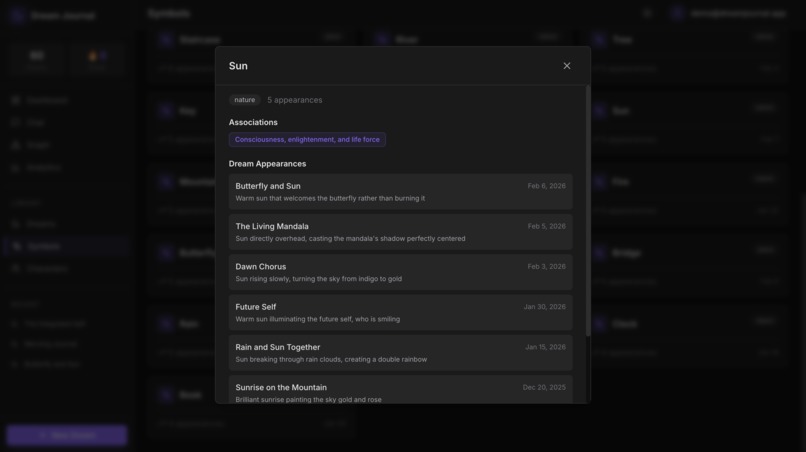
Task: Click 'Sun breaking through rain clouds' description
Action: pyautogui.click(x=331, y=359)
